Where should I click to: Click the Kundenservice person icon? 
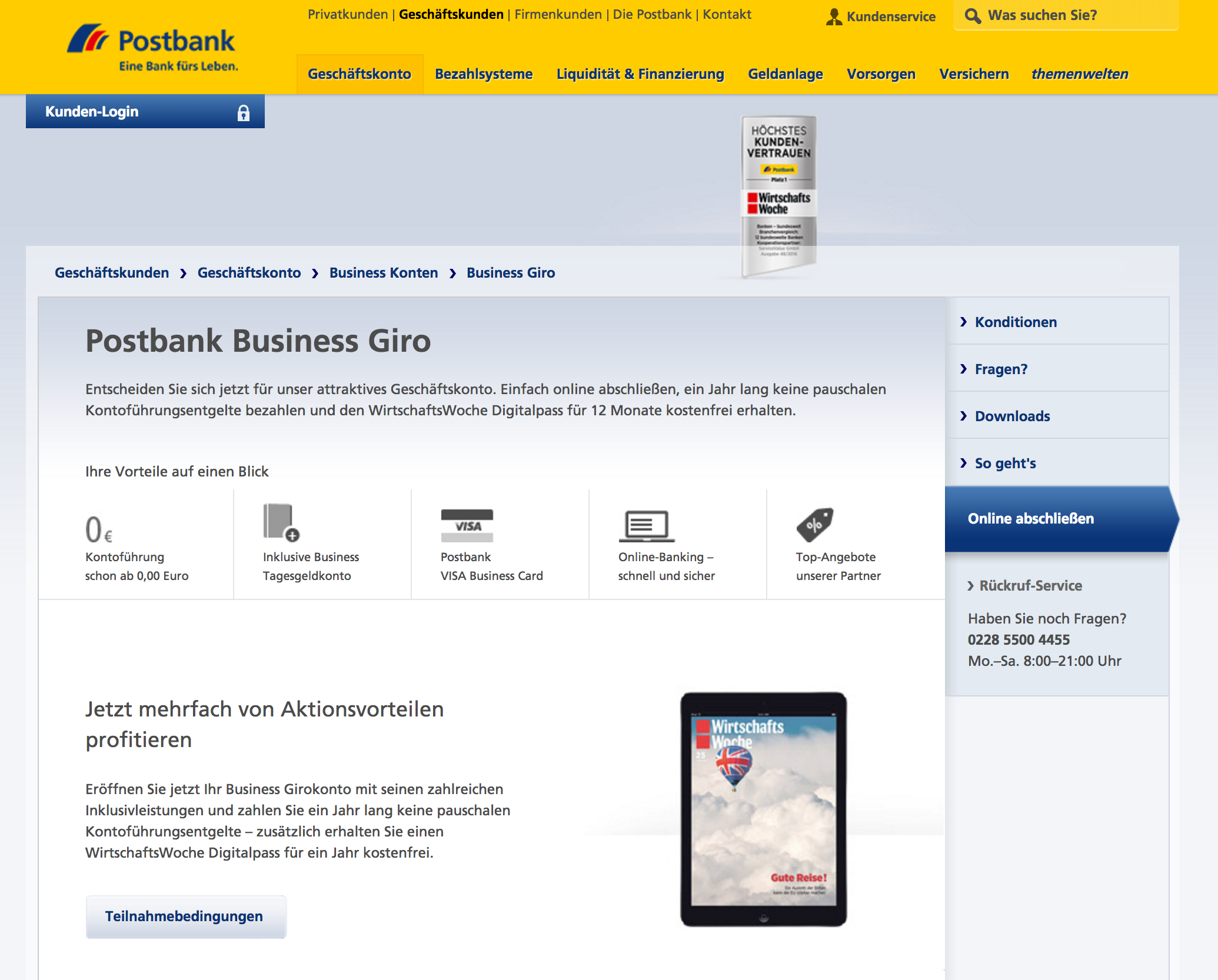tap(834, 16)
